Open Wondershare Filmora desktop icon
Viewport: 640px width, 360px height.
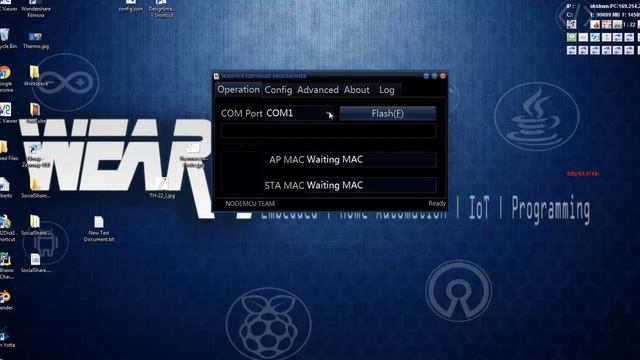36,9
